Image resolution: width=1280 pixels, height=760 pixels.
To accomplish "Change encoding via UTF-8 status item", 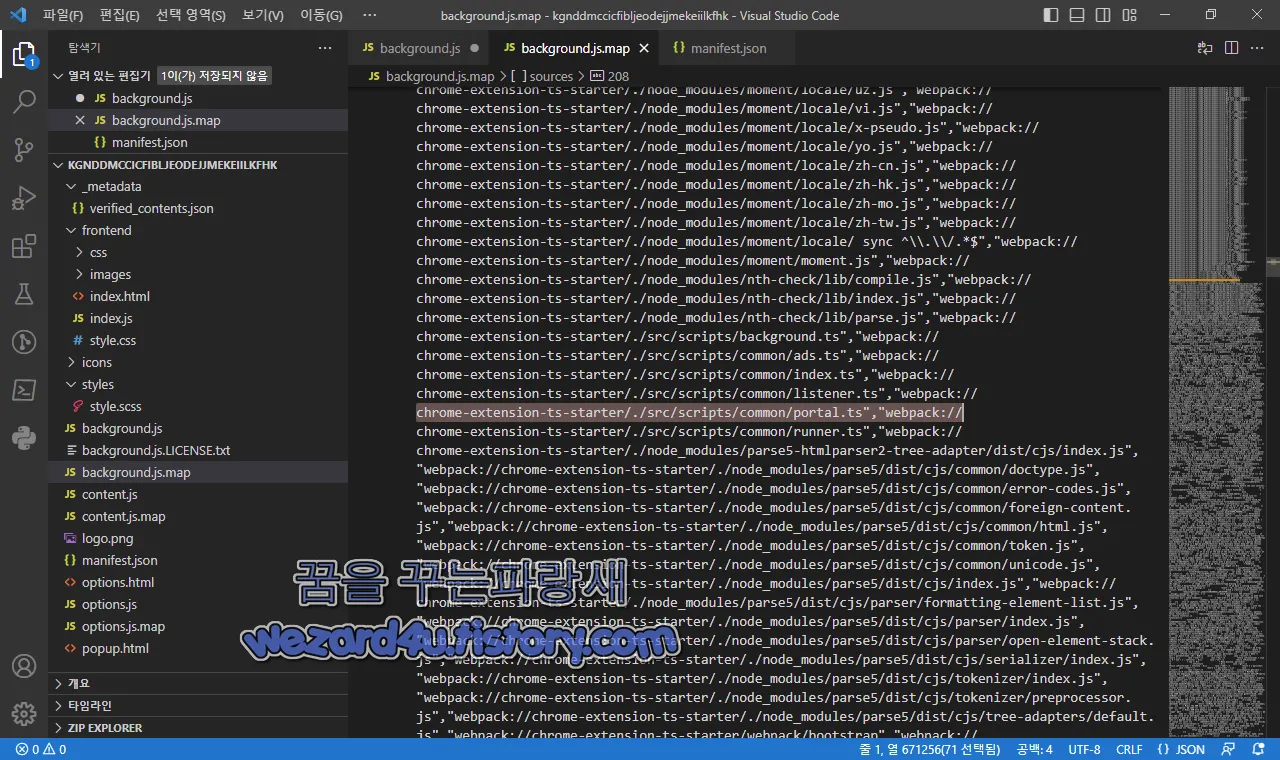I will [x=1084, y=749].
